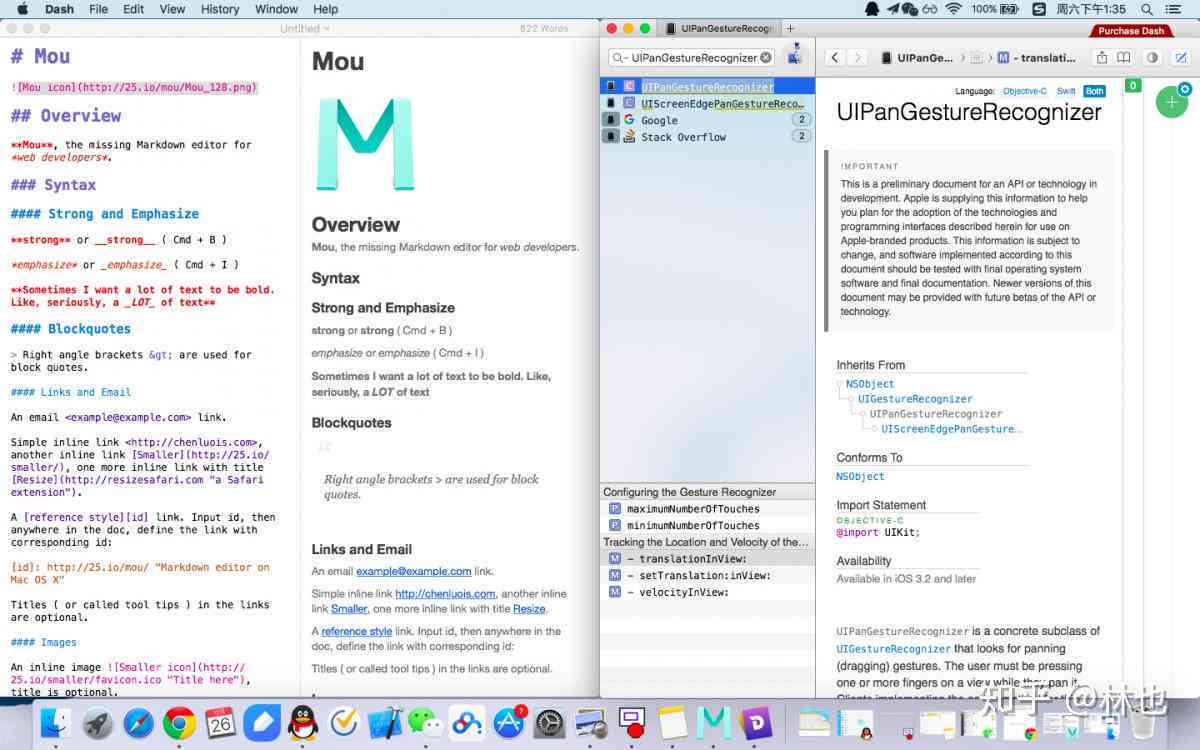Open the 'reference style' link in Mou preview
Viewport: 1200px width, 750px height.
(357, 632)
